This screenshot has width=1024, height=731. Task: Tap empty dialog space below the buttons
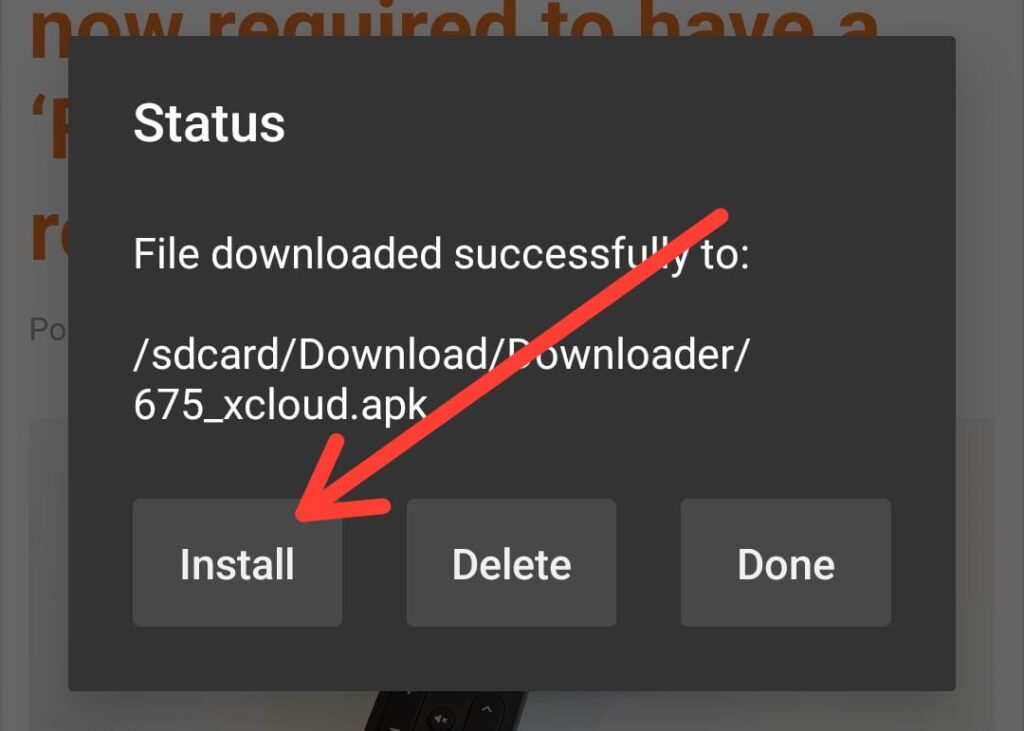511,658
